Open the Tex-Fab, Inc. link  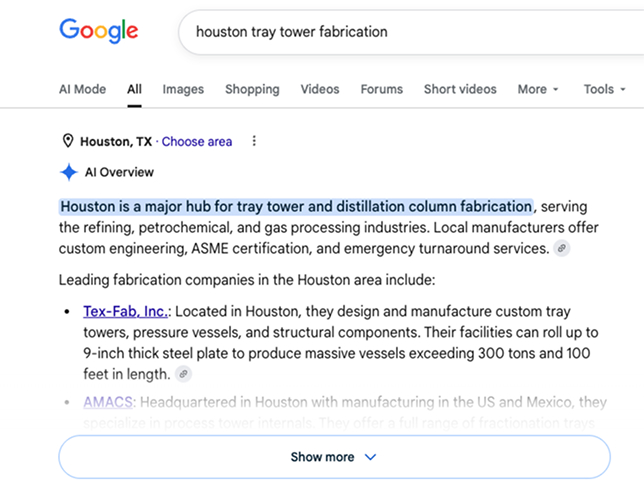coord(126,312)
